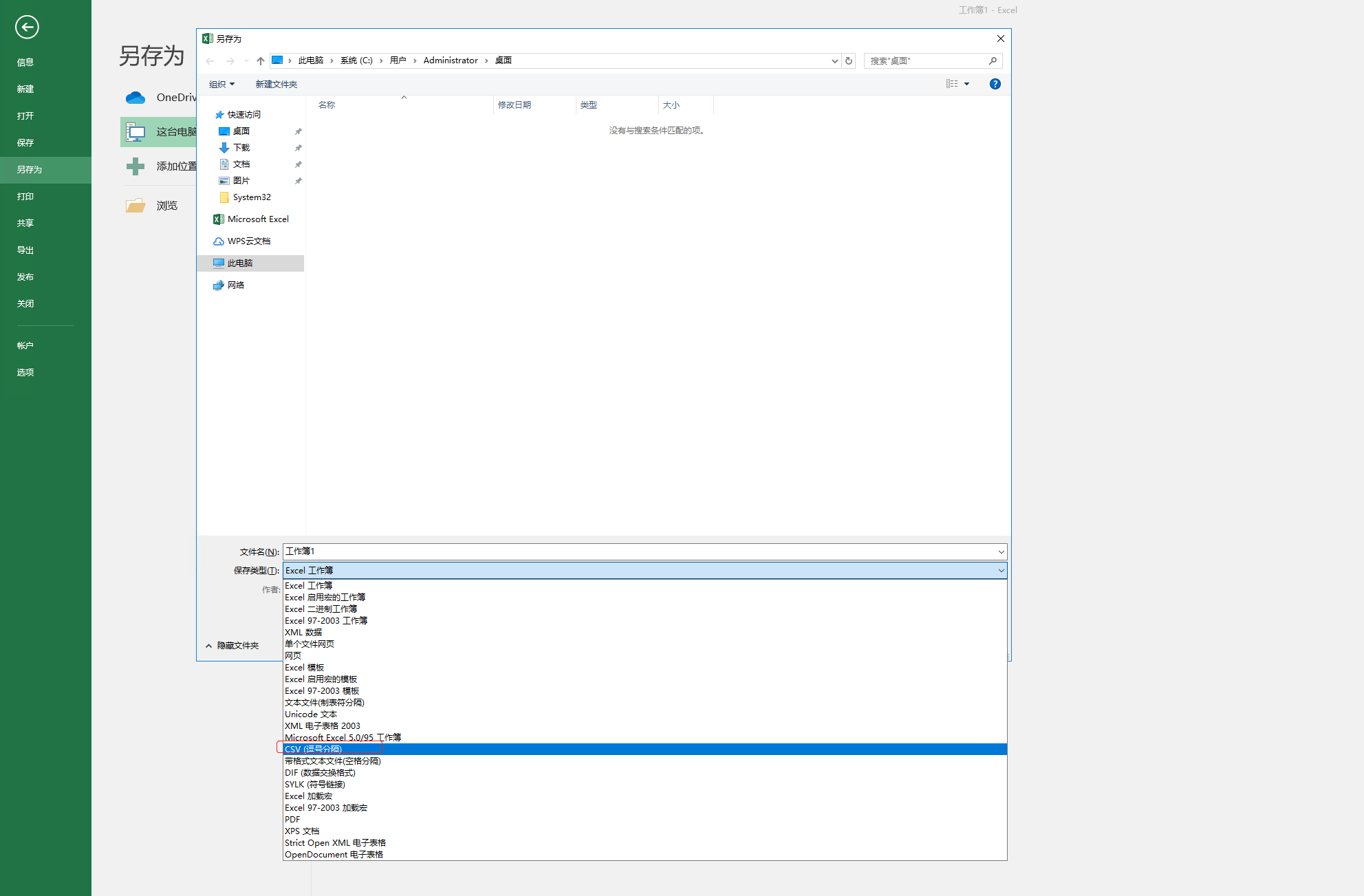Click the search magnifier icon

tap(993, 61)
